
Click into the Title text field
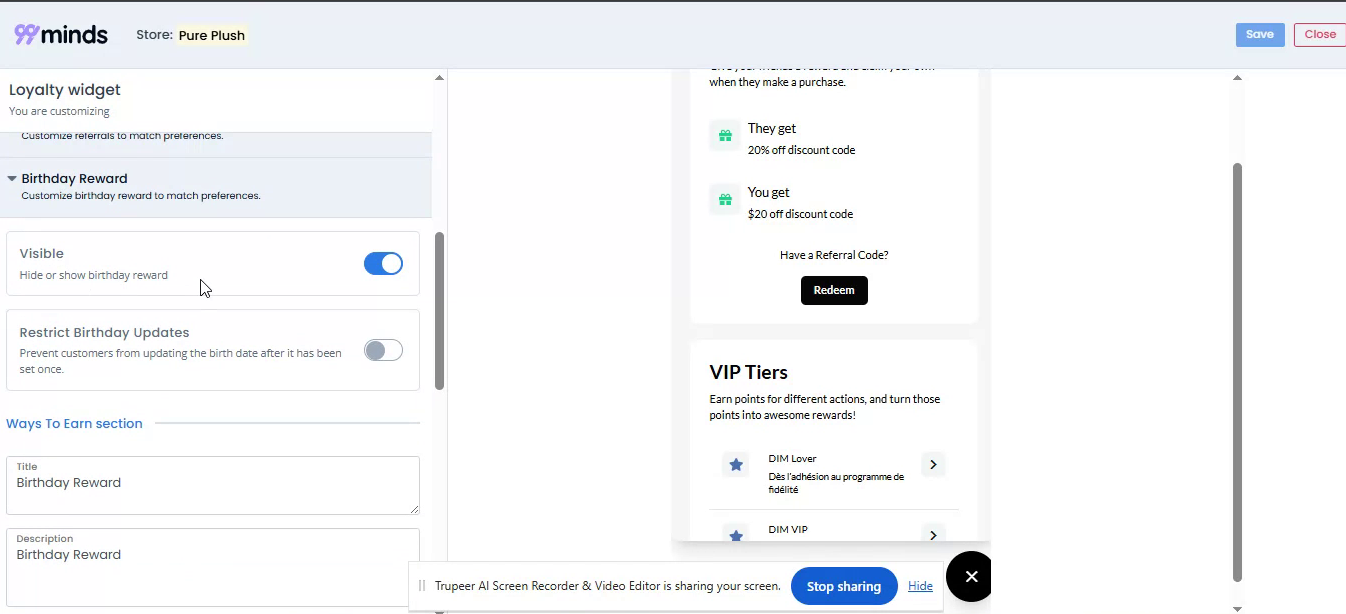(x=213, y=486)
